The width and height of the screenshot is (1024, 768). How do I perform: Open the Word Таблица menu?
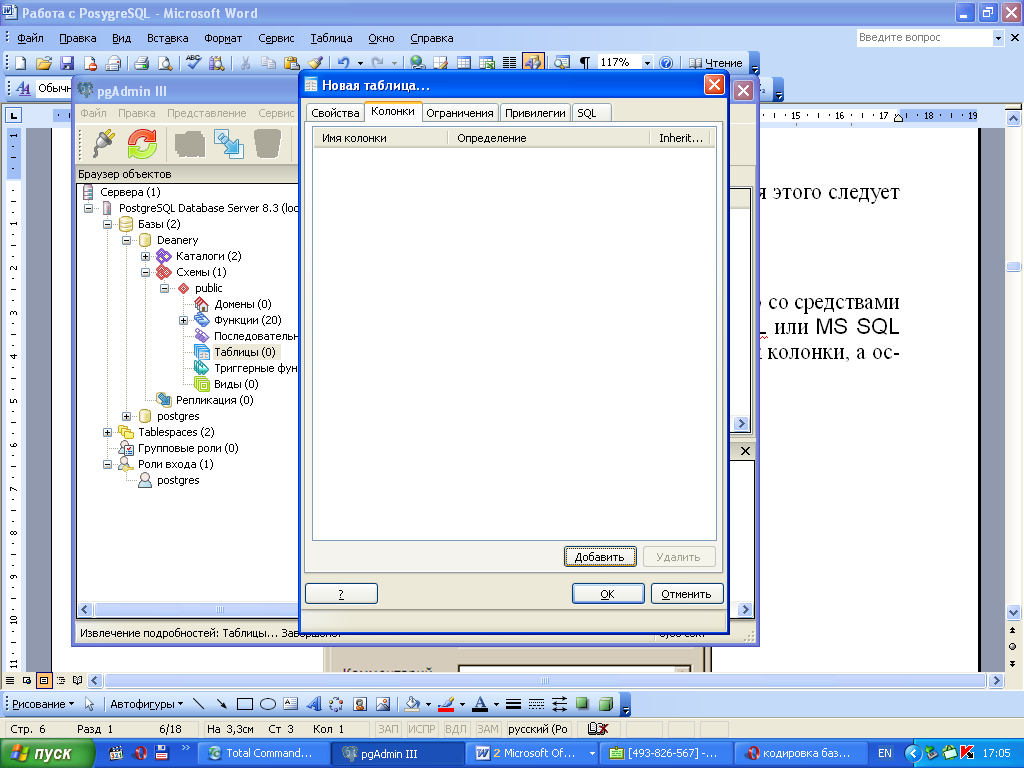[331, 38]
